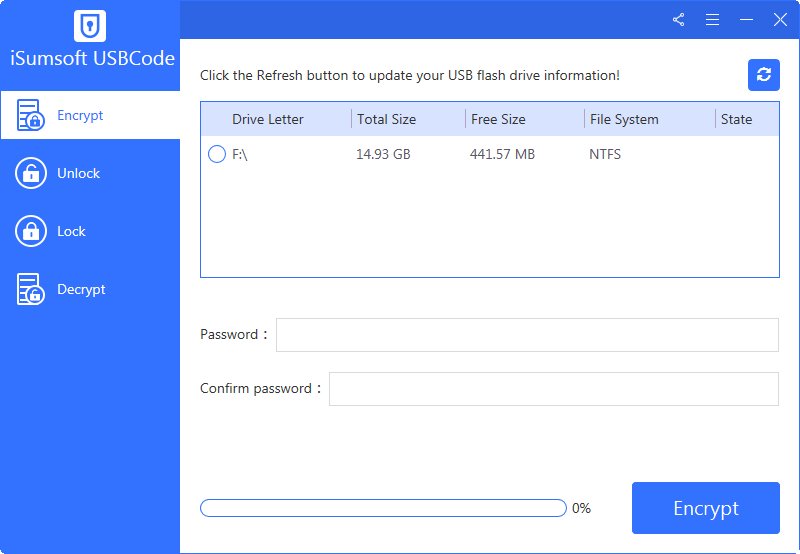Switch to the Decrypt tab
Image resolution: width=800 pixels, height=554 pixels.
[81, 290]
